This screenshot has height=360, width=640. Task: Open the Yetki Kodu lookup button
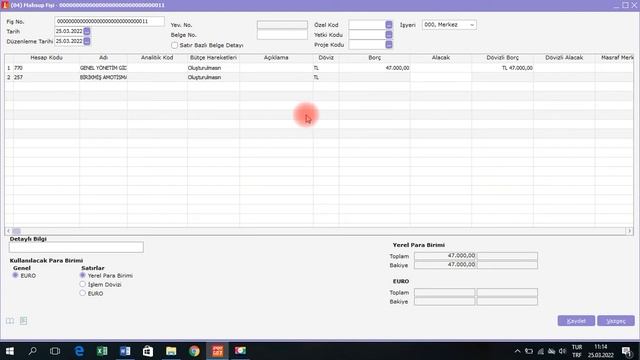click(x=389, y=35)
